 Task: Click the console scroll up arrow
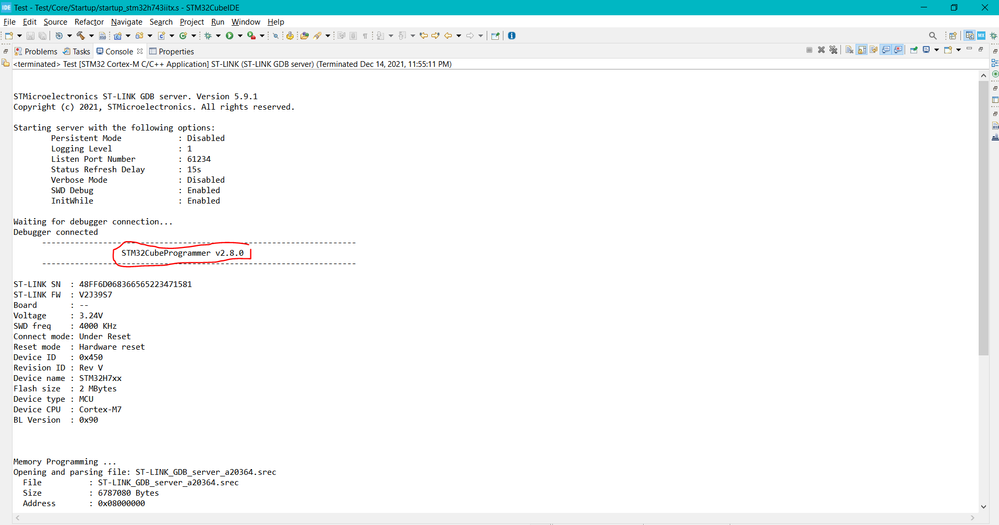[983, 75]
